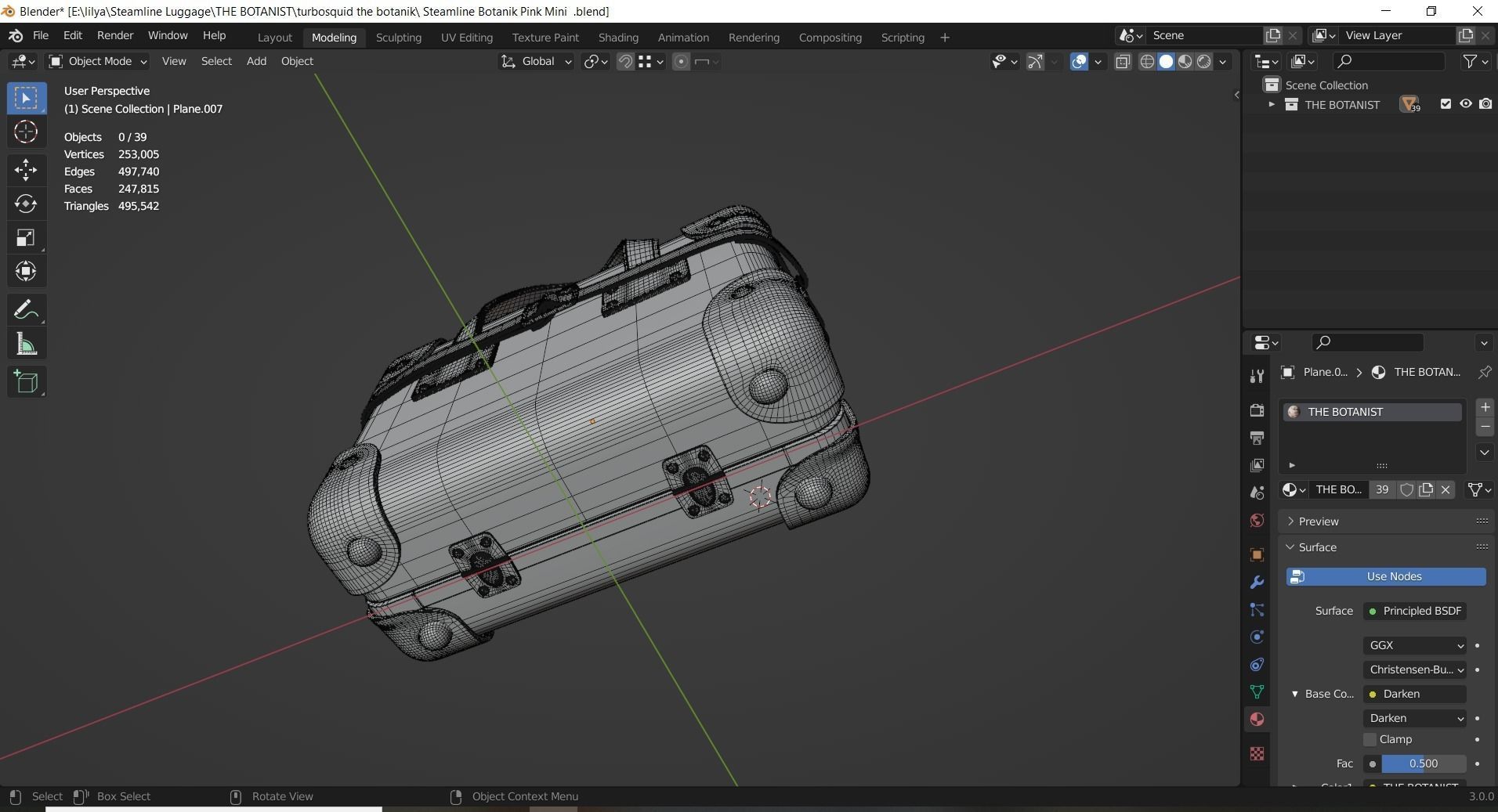Switch to the Shading workspace tab

pos(618,38)
